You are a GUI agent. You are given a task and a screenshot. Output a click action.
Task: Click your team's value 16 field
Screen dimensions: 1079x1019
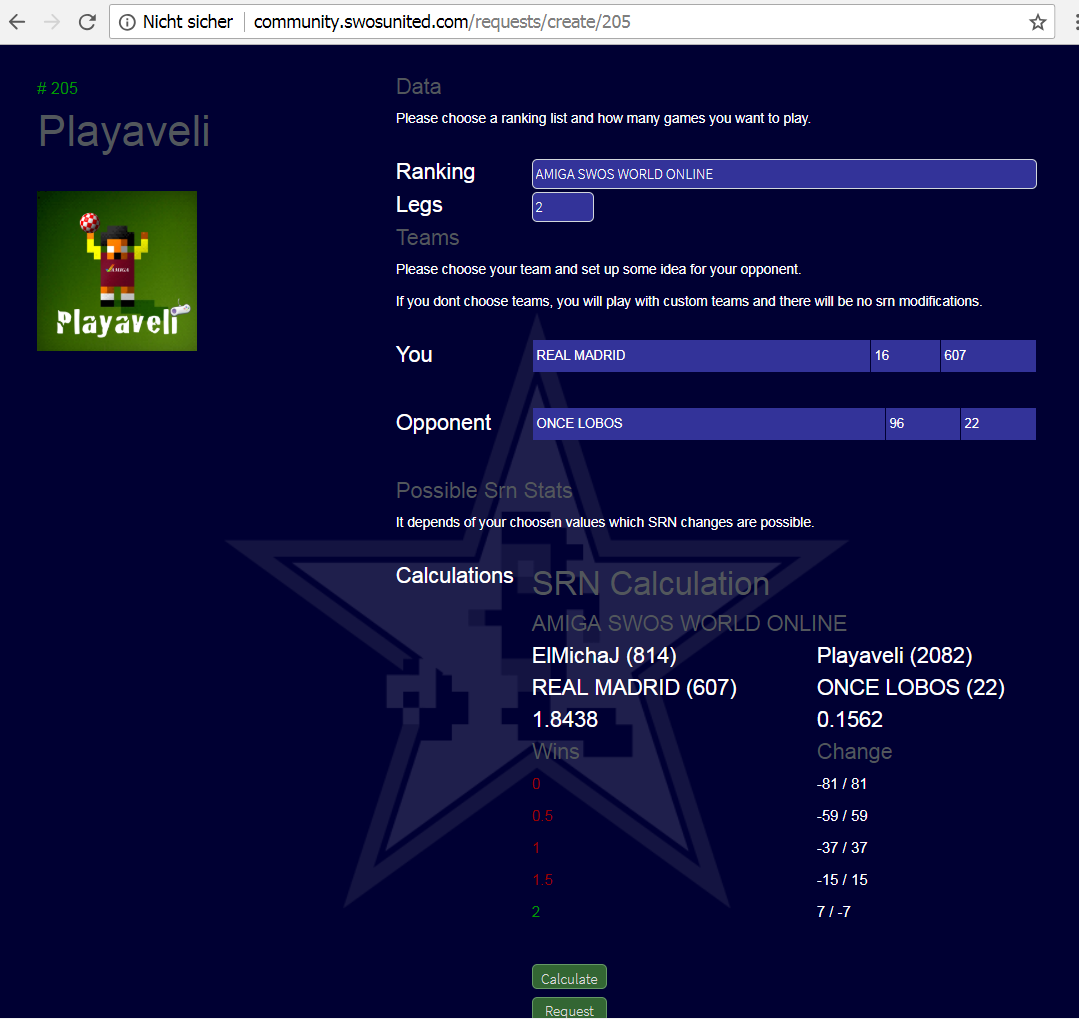point(904,356)
